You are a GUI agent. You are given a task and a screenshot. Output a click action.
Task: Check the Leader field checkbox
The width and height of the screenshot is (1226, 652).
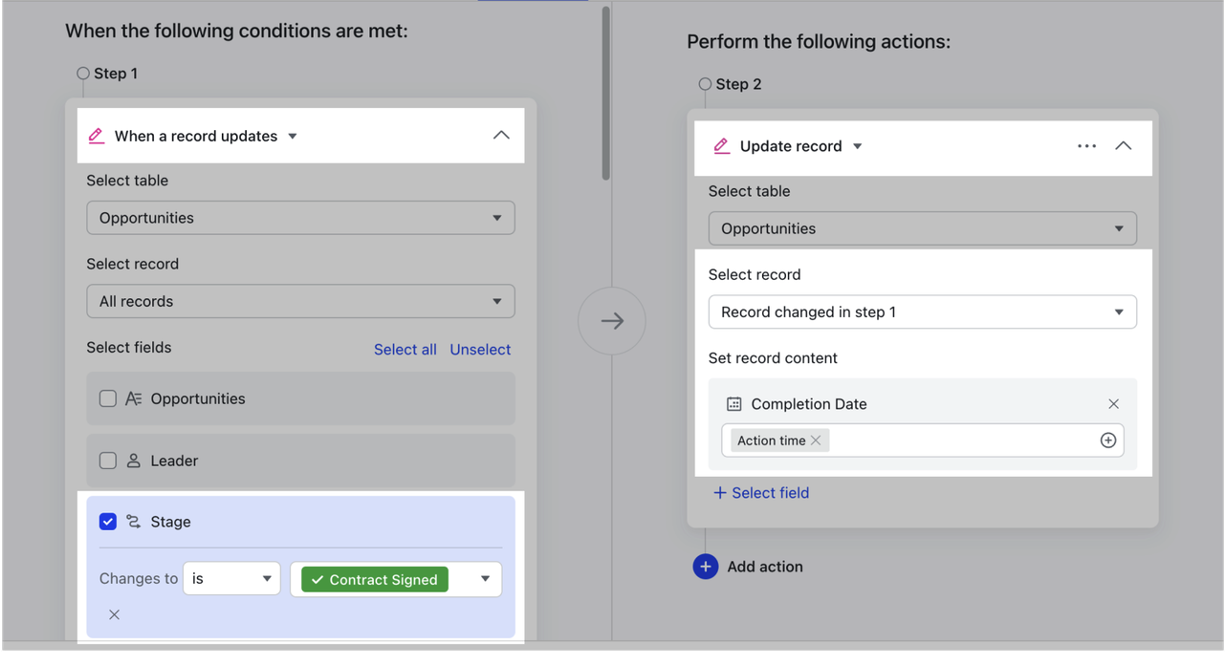pyautogui.click(x=108, y=461)
